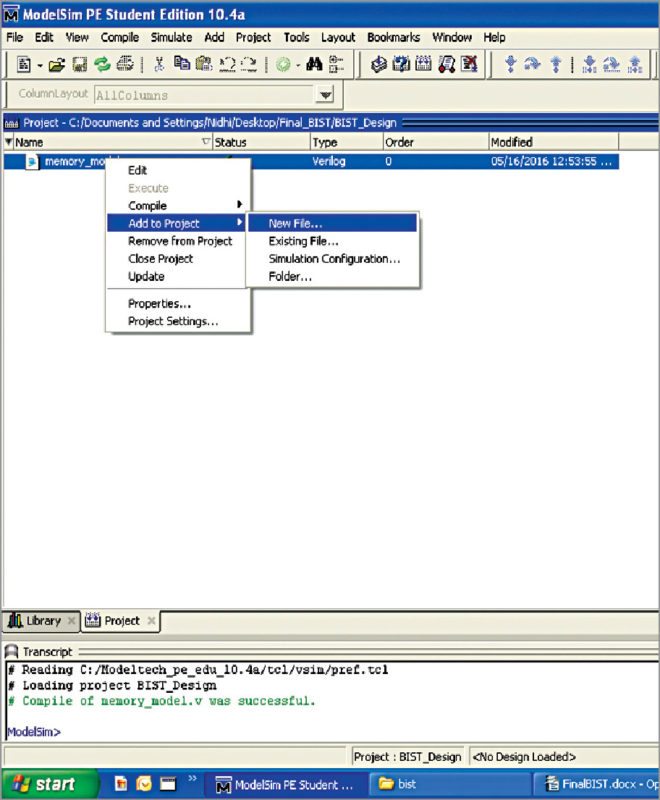The image size is (660, 800).
Task: Choose Existing File... in the submenu
Action: pyautogui.click(x=303, y=241)
